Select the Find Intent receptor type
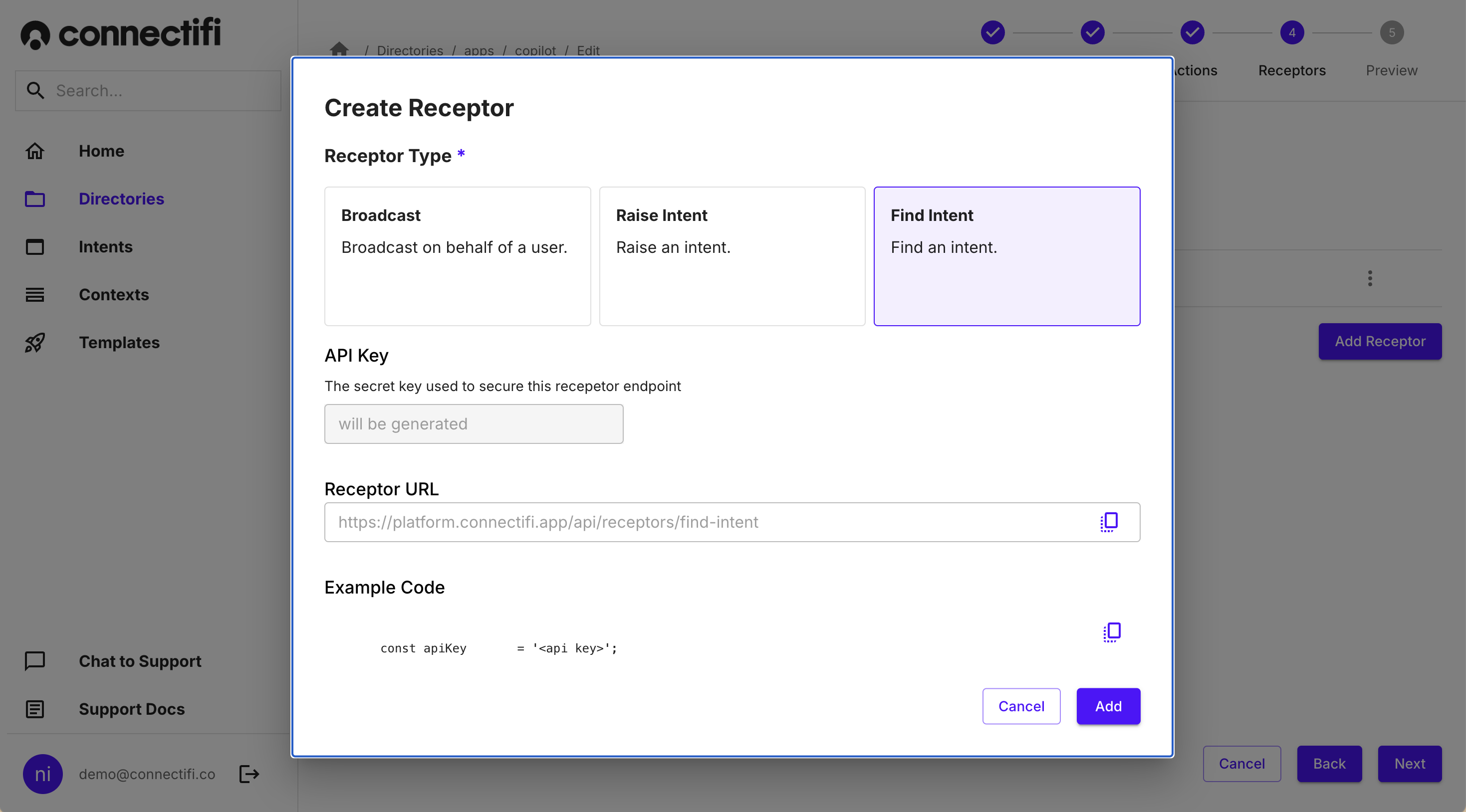Viewport: 1466px width, 812px height. 1006,256
